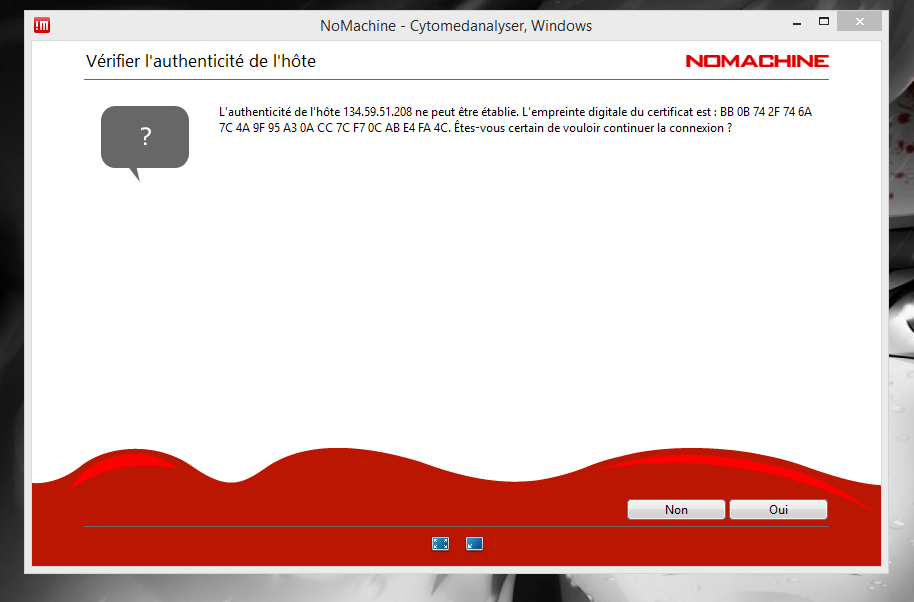Viewport: 914px width, 602px height.
Task: Close the NoMachine window
Action: tap(860, 22)
